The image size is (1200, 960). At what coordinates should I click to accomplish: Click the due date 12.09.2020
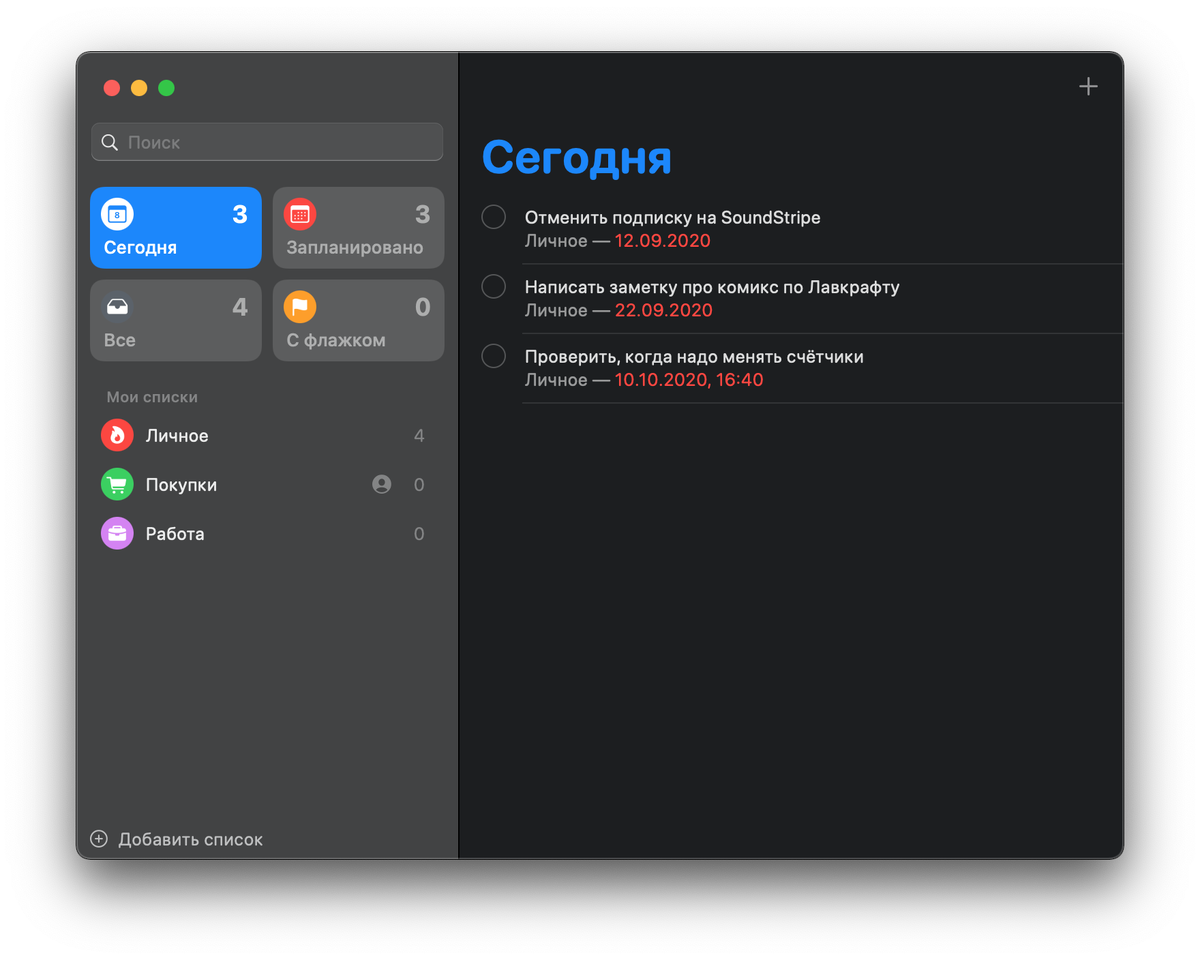pos(662,241)
